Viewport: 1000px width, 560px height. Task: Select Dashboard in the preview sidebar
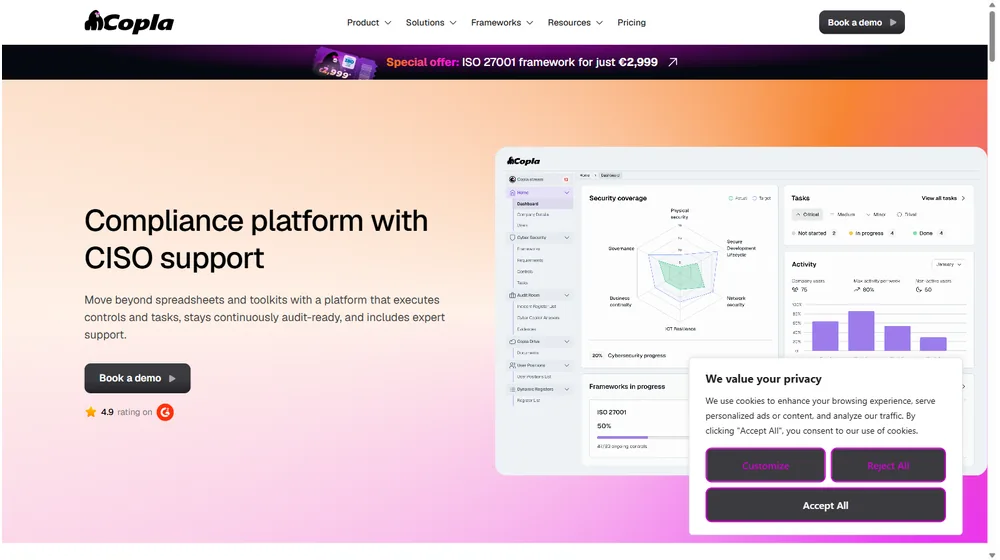pos(543,203)
